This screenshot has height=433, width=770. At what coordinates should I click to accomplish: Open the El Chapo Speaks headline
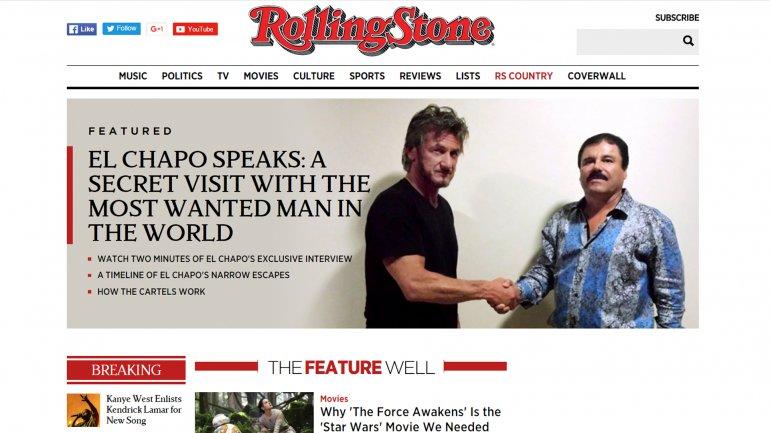(229, 196)
